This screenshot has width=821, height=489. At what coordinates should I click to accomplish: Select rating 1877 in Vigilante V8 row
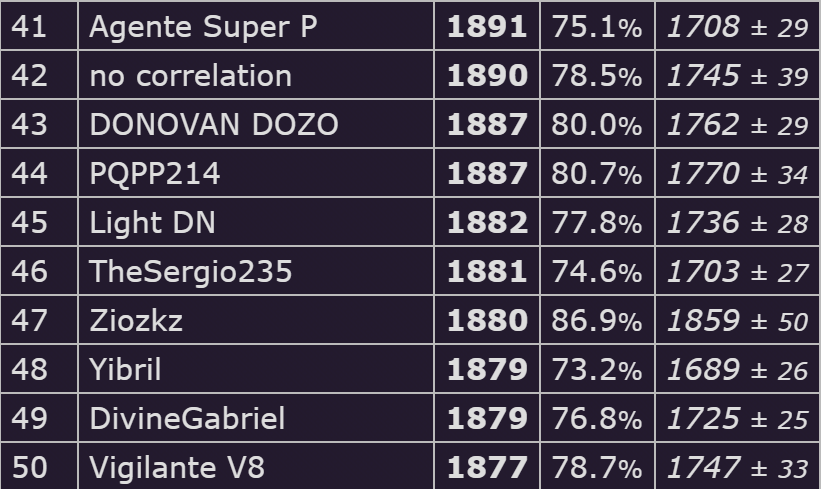point(487,467)
